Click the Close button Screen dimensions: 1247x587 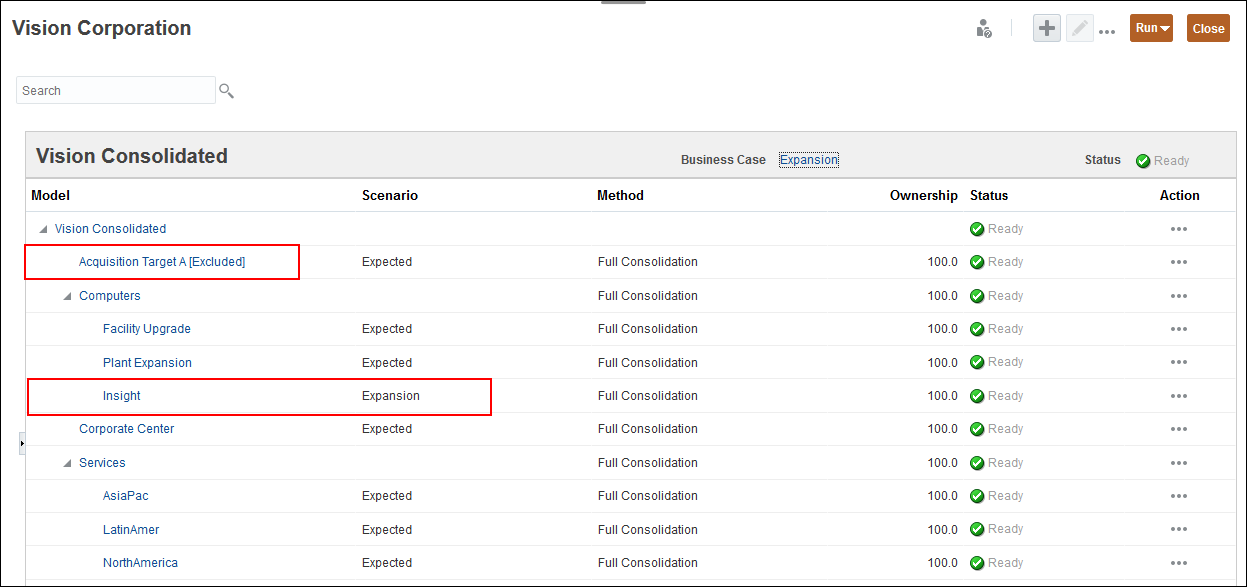click(x=1208, y=28)
